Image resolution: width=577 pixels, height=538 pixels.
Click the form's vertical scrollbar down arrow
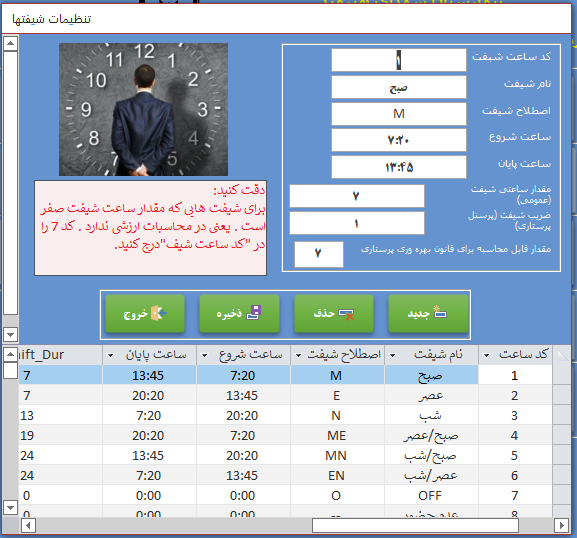point(10,335)
